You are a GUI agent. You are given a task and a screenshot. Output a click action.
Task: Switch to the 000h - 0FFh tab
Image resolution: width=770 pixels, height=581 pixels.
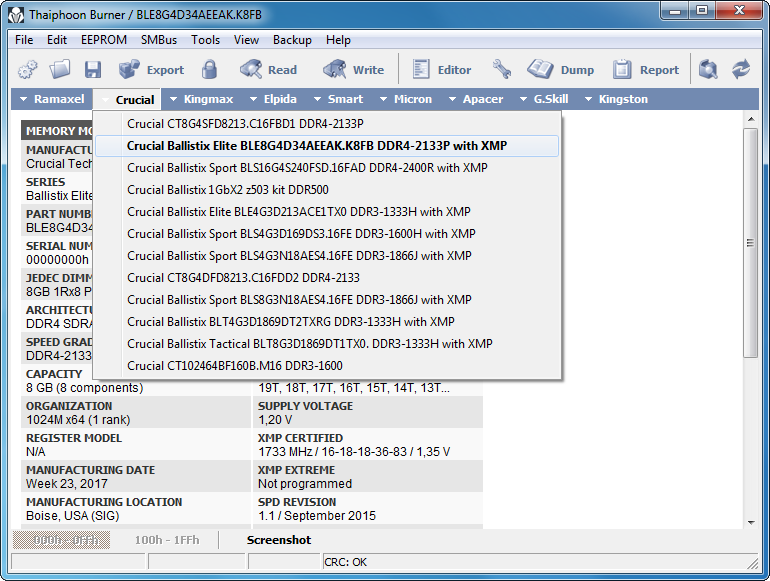pyautogui.click(x=61, y=540)
